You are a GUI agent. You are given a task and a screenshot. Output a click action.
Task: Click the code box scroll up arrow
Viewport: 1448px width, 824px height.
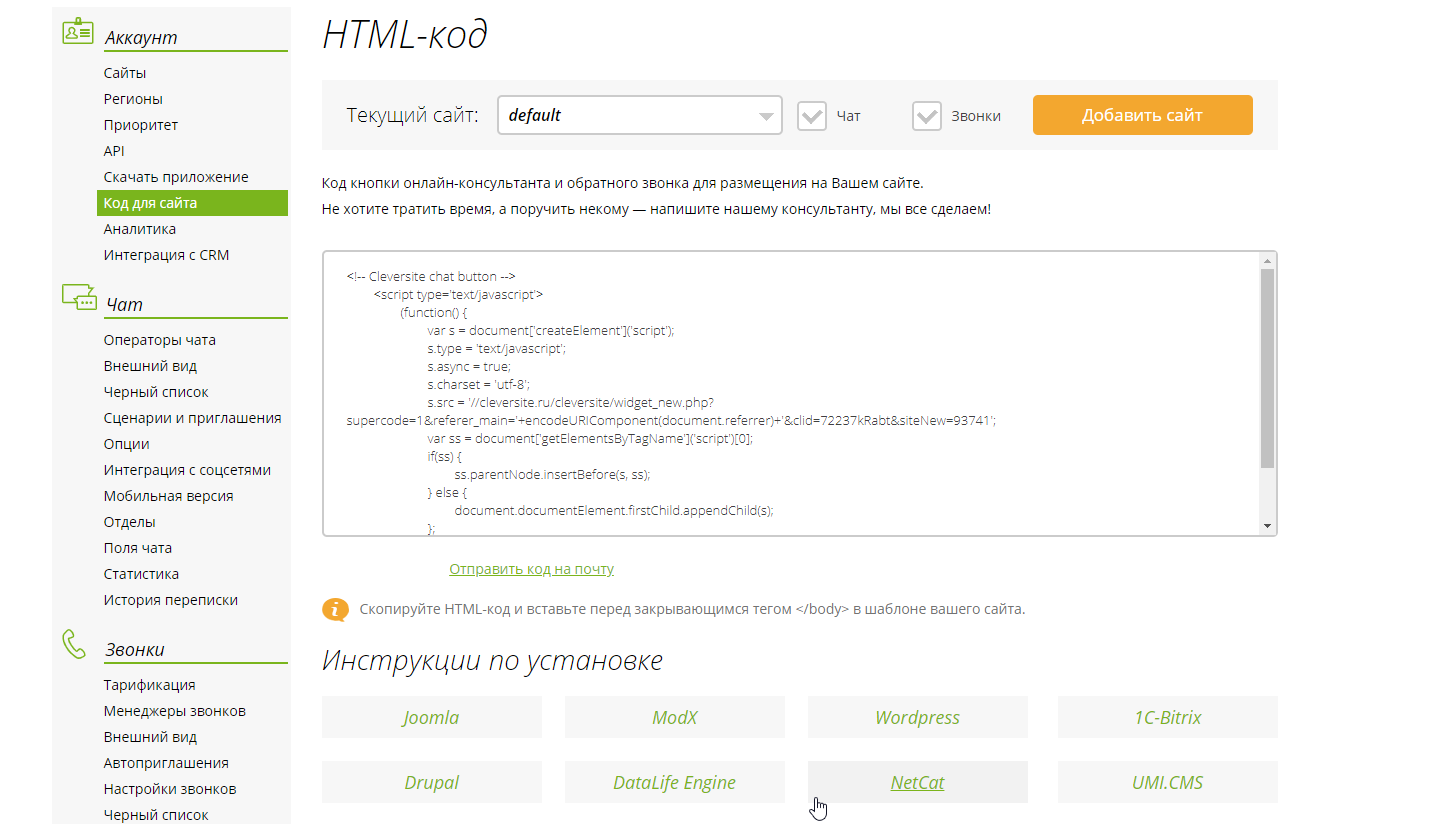tap(1267, 261)
